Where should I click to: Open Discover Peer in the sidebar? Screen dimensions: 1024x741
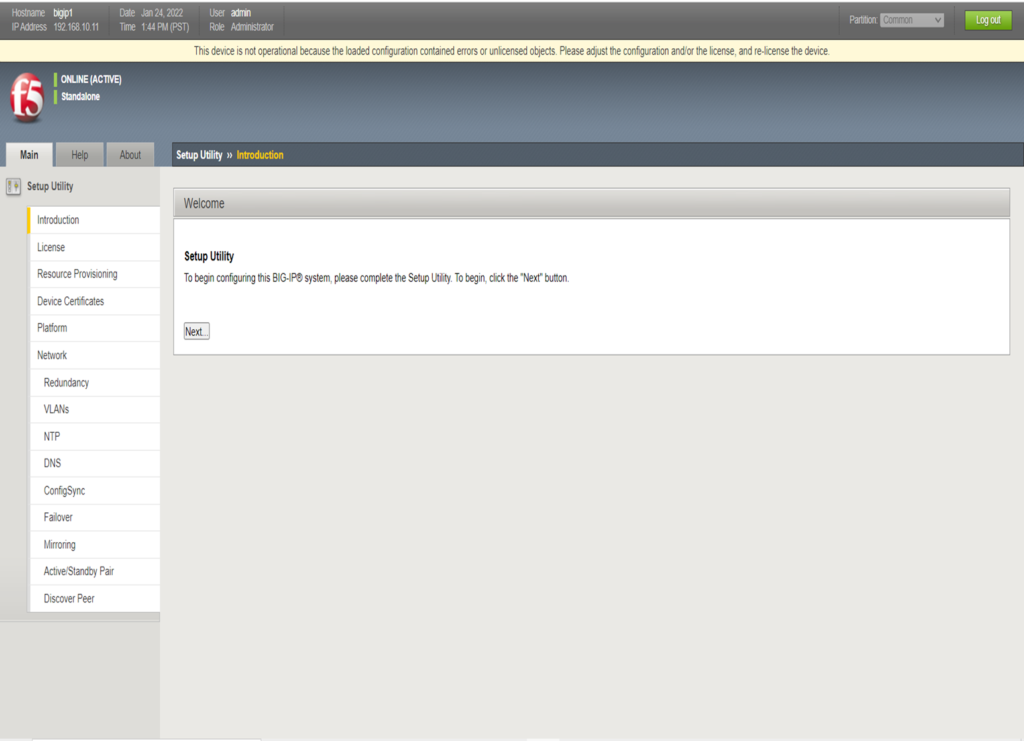69,598
